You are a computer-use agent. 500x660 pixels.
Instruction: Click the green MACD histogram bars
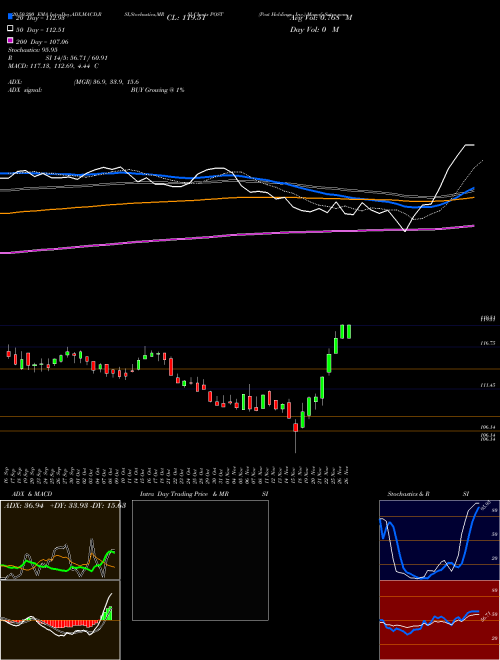coord(108,613)
